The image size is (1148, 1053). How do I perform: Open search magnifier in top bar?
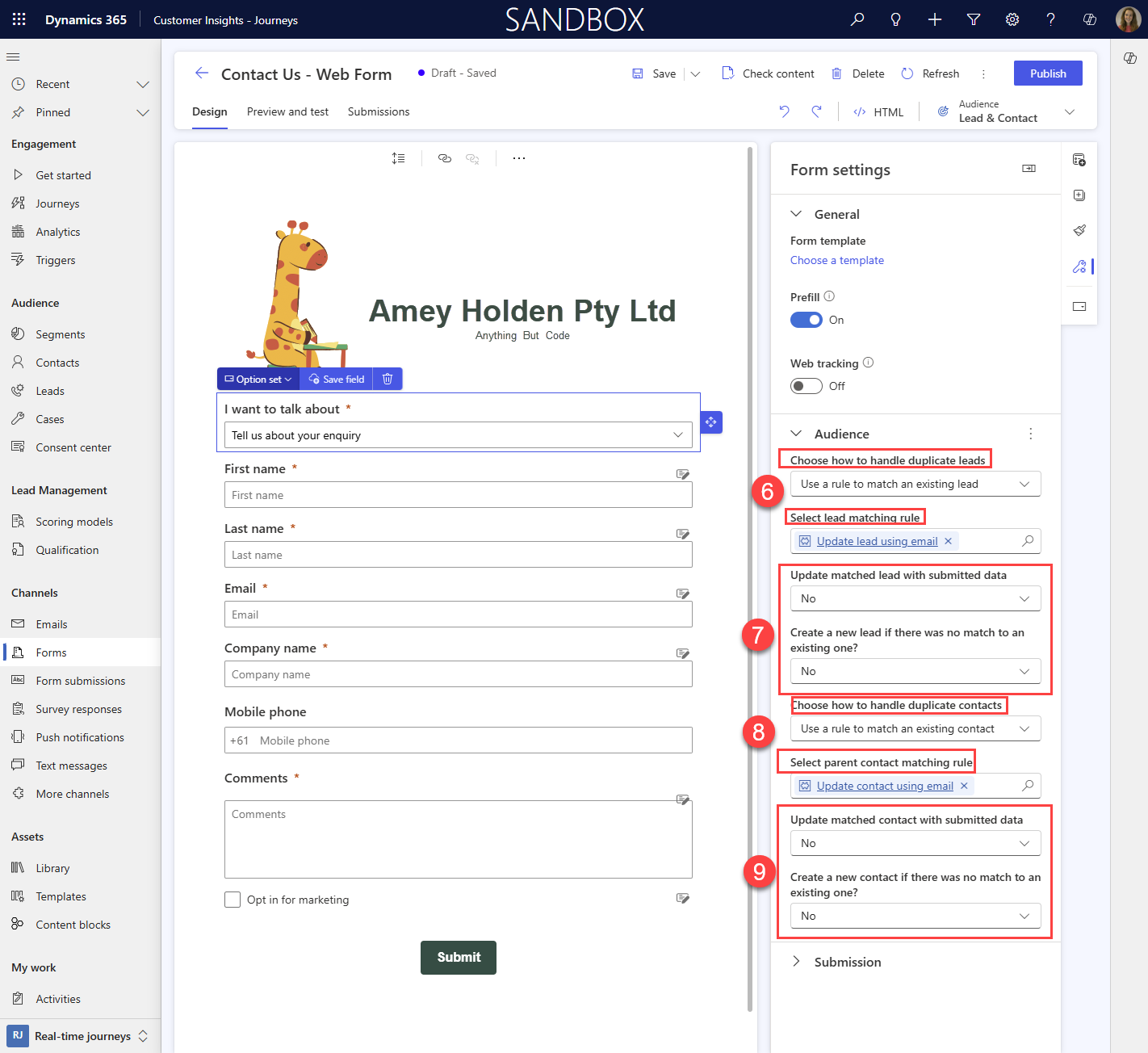coord(857,19)
